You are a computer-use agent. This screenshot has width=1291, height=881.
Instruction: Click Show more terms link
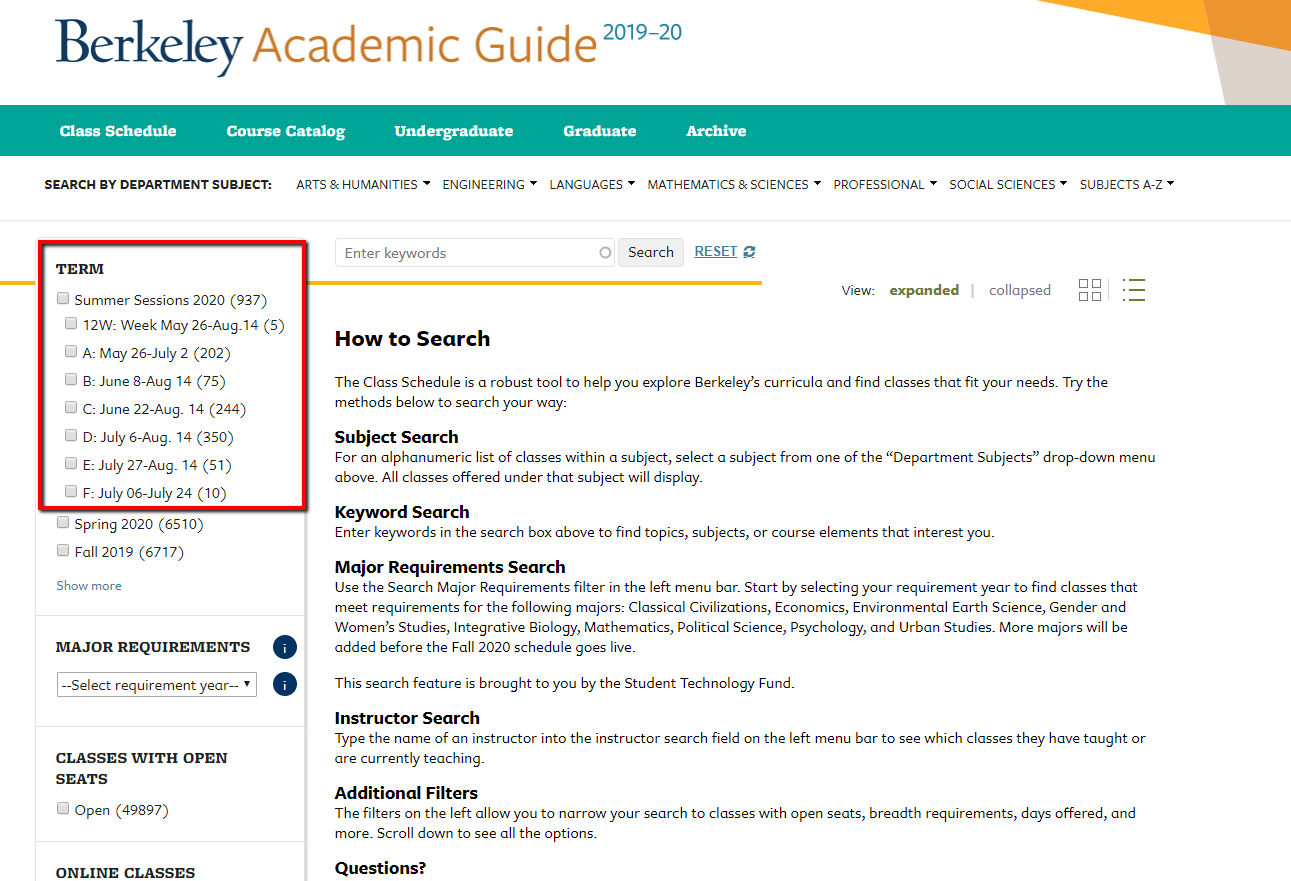pos(89,586)
